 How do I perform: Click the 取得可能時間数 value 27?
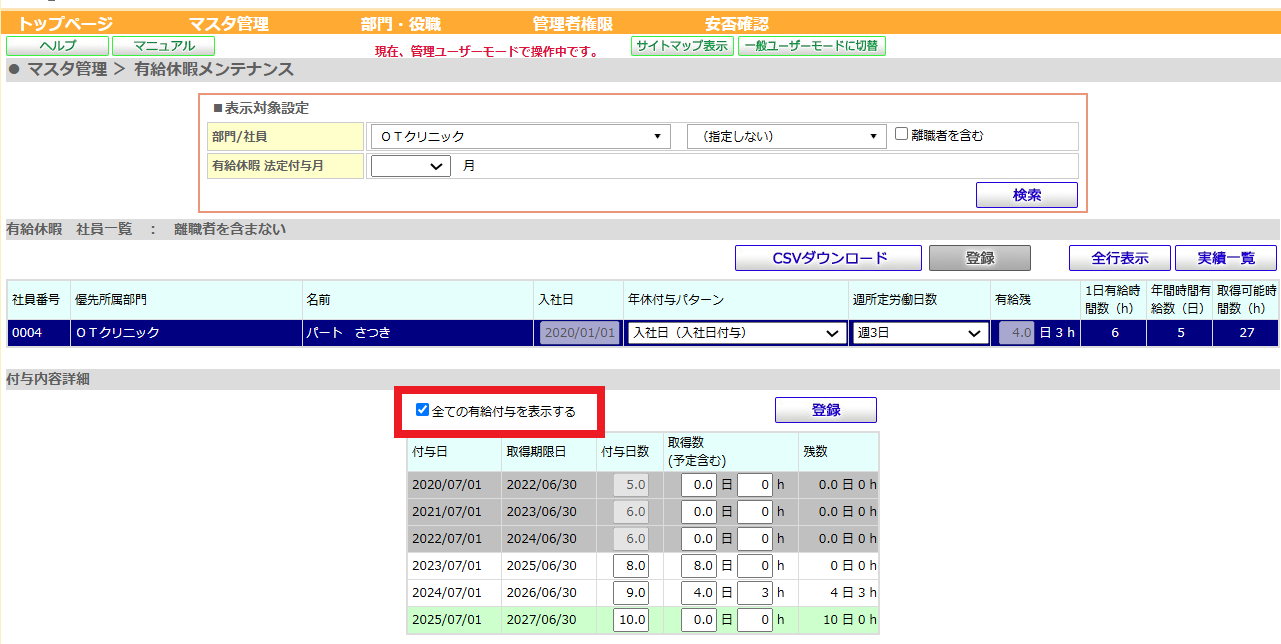(1246, 333)
